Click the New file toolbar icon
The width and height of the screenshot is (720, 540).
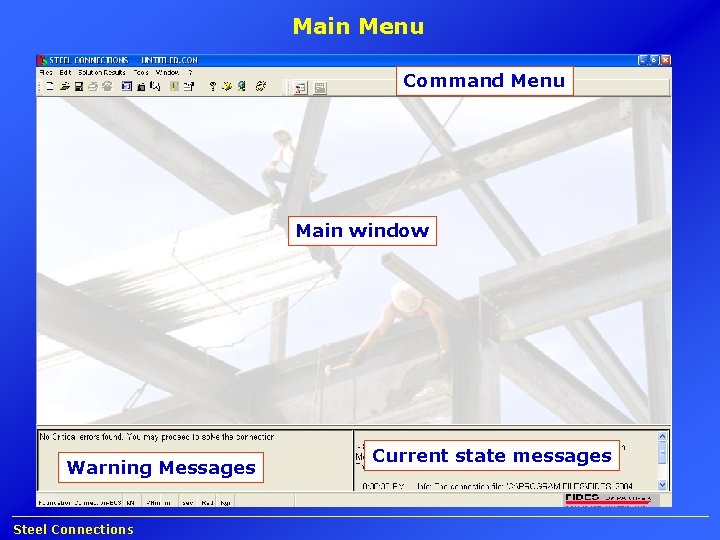[x=50, y=86]
